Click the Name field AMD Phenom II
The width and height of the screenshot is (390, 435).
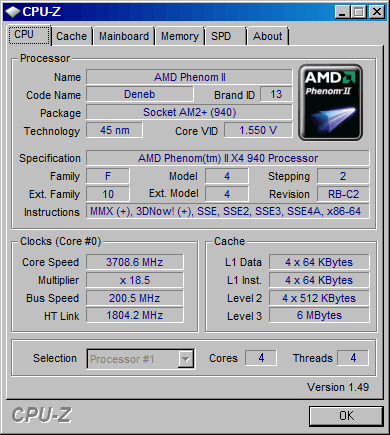pos(189,77)
